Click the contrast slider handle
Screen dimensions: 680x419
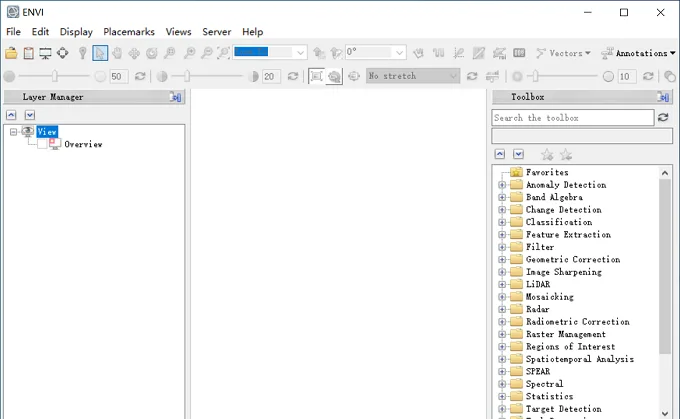click(x=187, y=76)
